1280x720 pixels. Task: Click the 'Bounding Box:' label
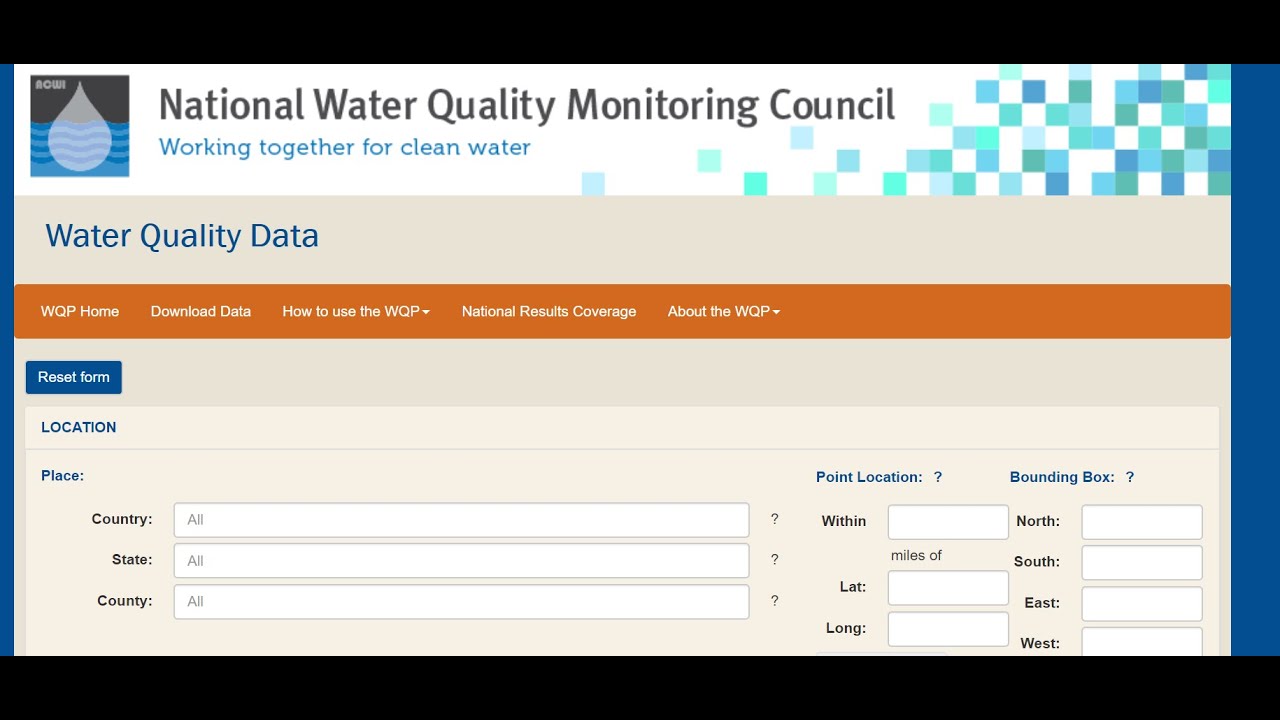point(1062,477)
